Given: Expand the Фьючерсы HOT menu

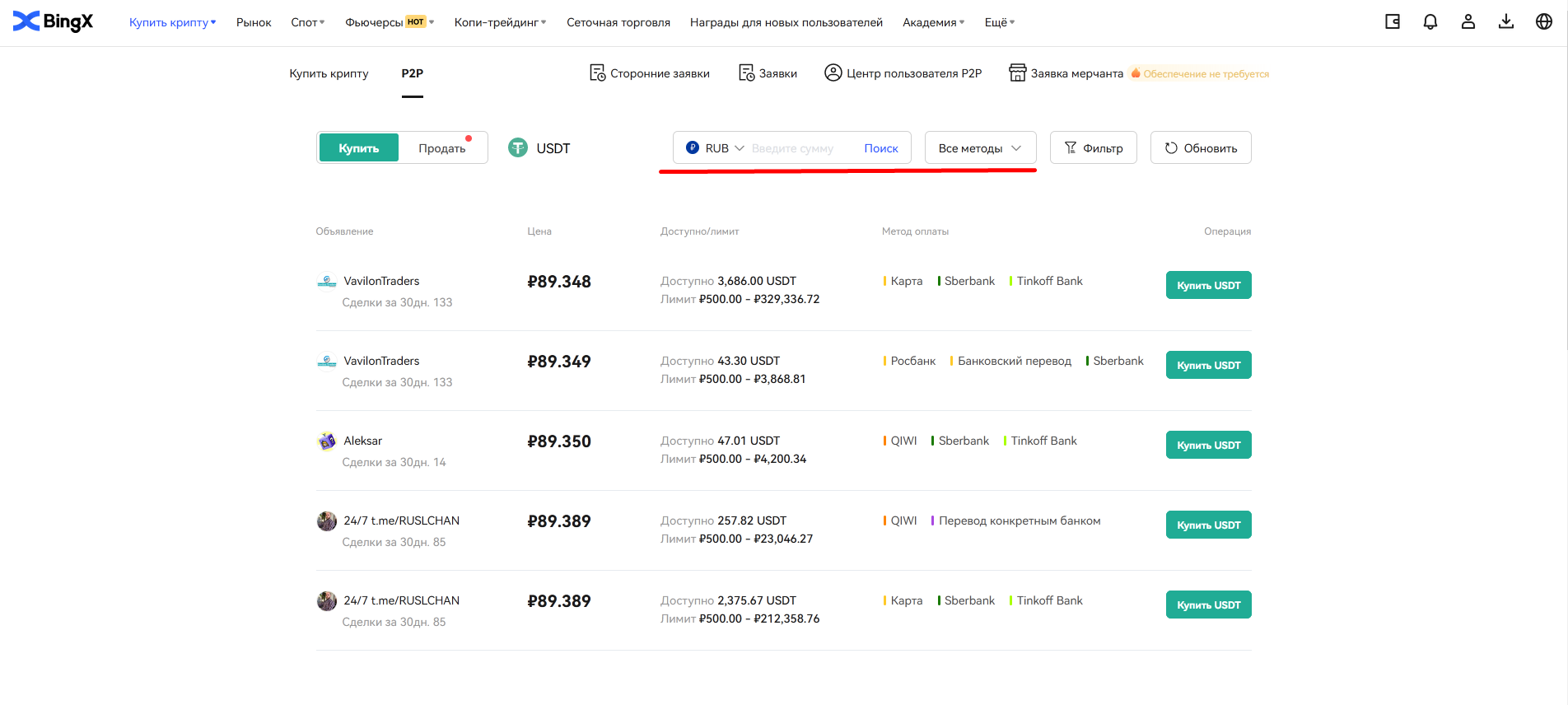Looking at the screenshot, I should [390, 22].
